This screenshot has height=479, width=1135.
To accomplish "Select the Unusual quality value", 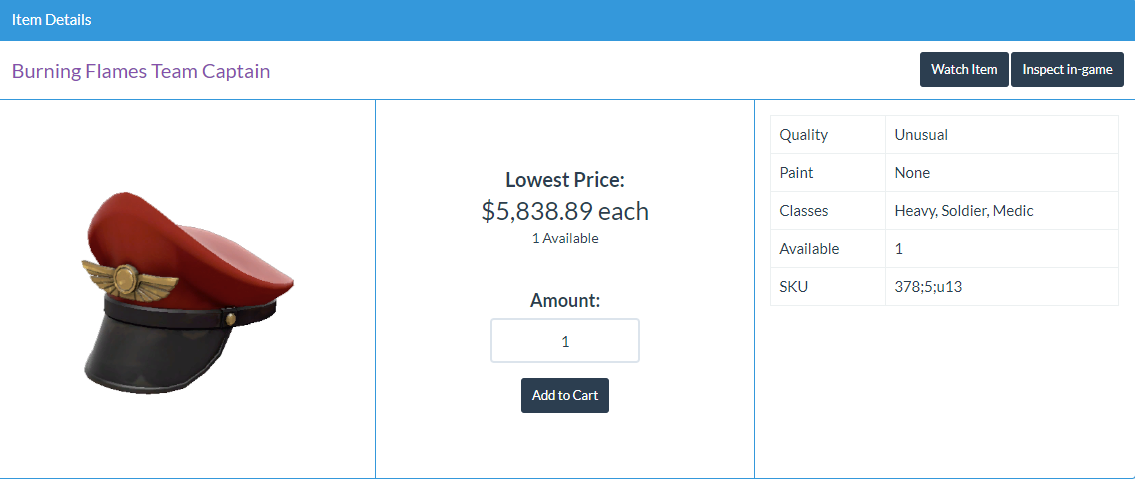I will point(921,135).
